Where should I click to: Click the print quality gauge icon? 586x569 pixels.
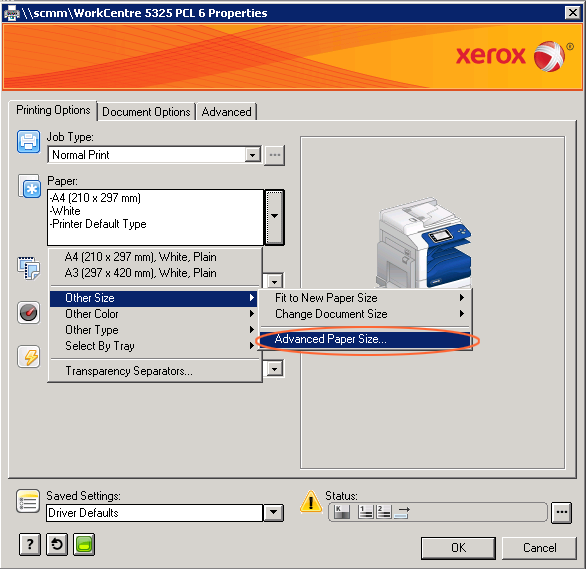tap(28, 312)
